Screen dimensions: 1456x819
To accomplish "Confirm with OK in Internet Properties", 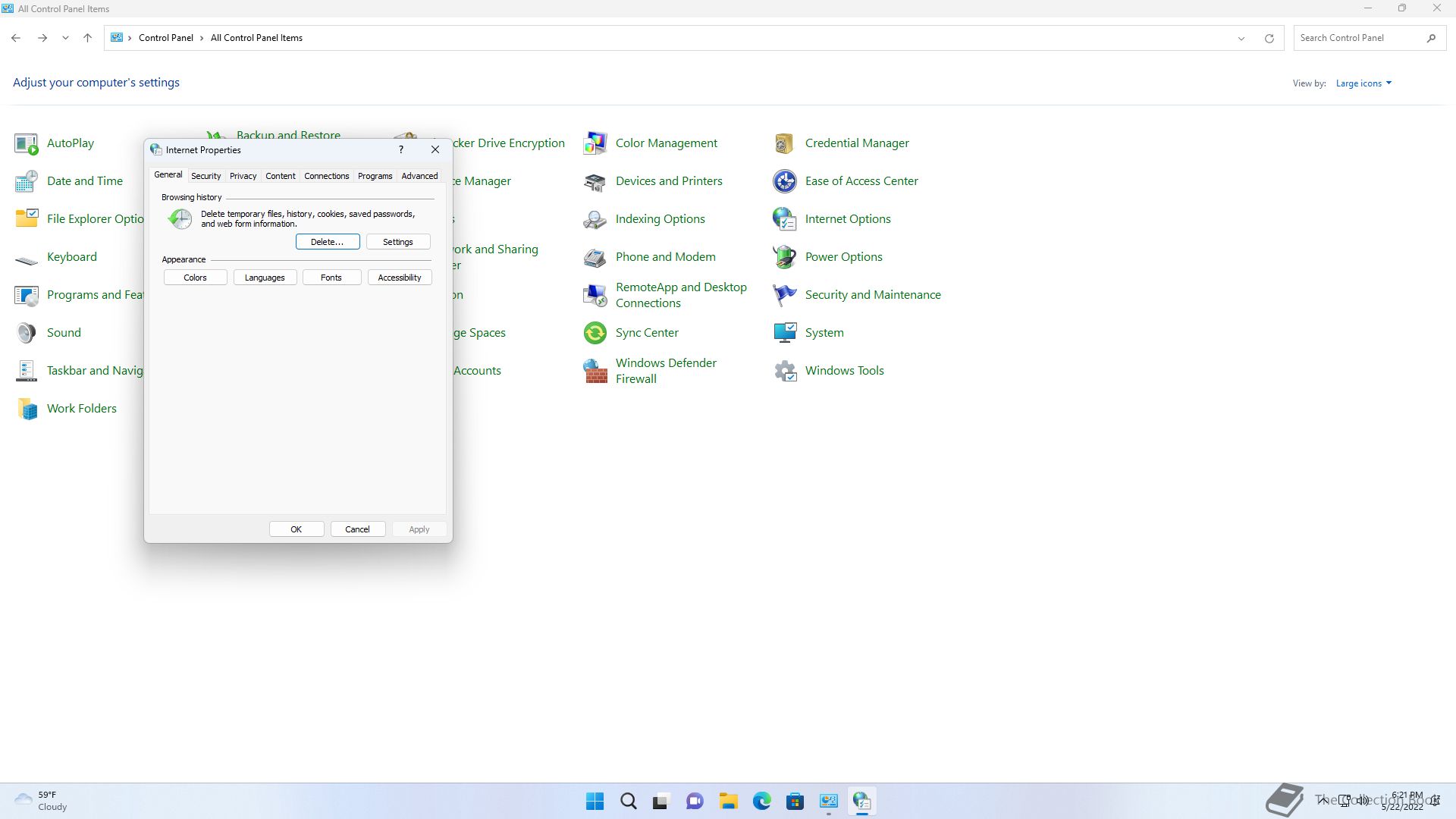I will (297, 529).
